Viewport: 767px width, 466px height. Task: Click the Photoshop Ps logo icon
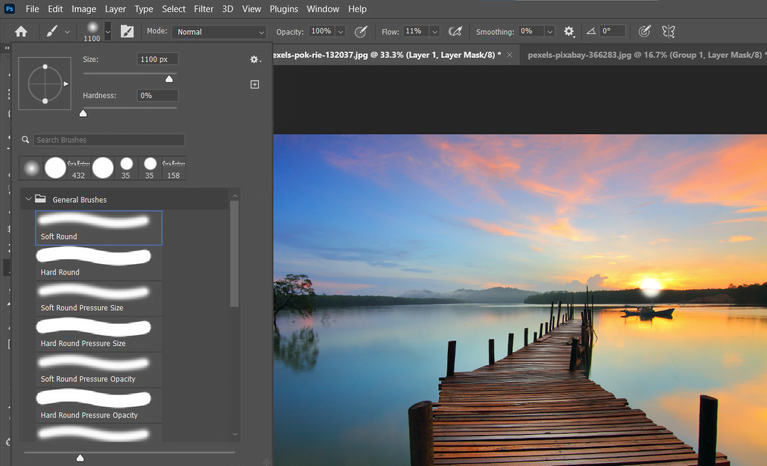[9, 9]
